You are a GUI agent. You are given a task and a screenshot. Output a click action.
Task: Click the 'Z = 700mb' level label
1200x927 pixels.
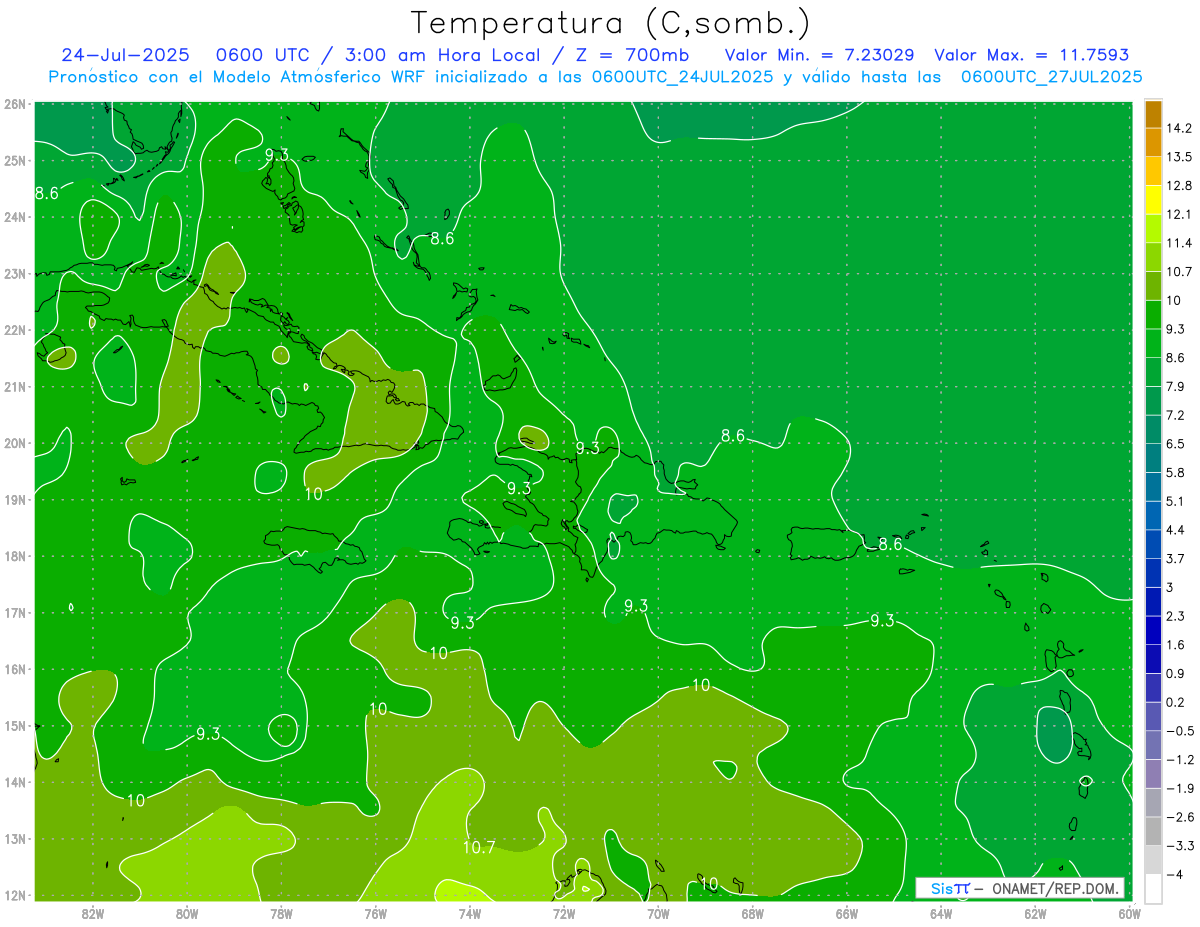pyautogui.click(x=626, y=55)
